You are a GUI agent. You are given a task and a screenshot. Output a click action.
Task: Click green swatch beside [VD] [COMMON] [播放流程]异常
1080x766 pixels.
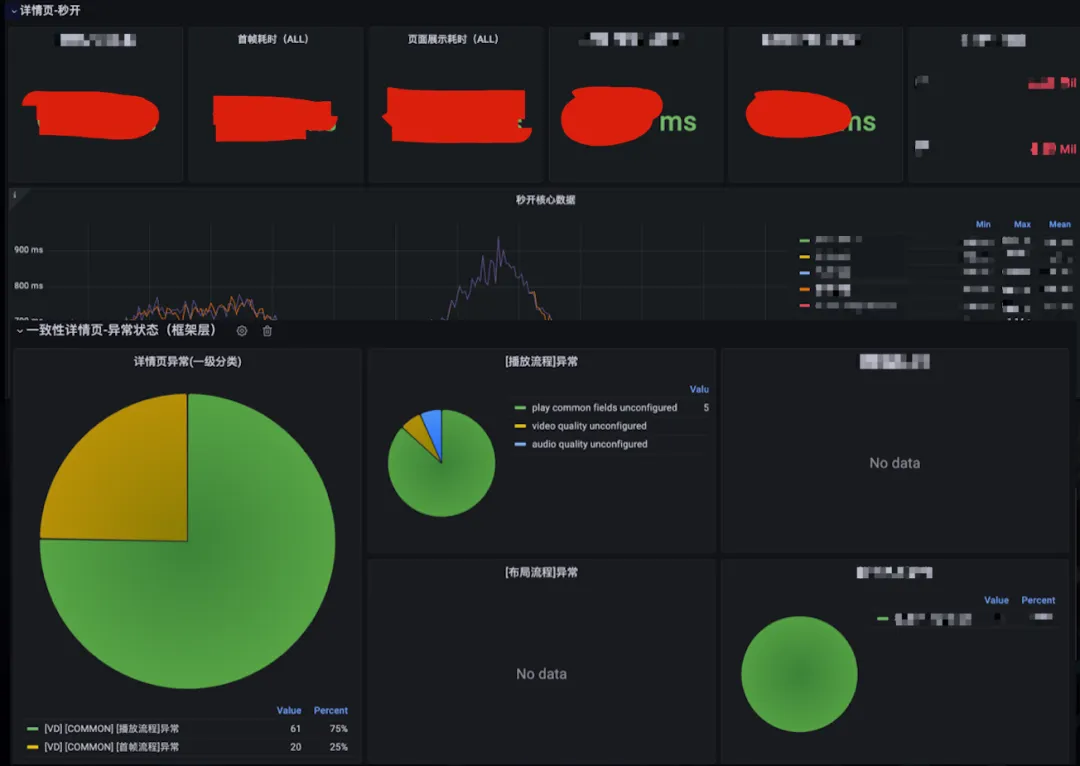32,729
